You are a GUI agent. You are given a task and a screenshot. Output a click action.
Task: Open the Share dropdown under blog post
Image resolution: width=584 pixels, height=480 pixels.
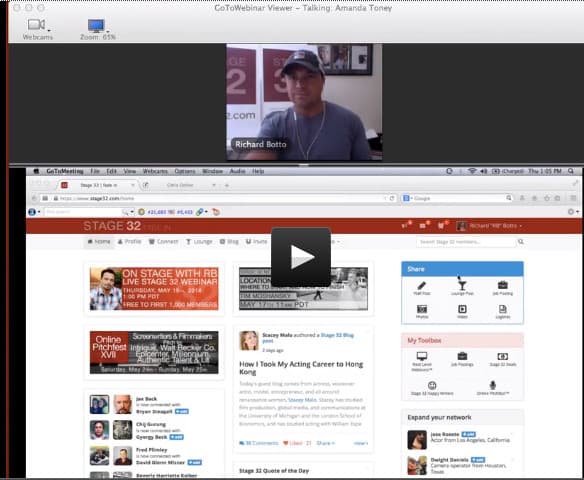coord(326,443)
